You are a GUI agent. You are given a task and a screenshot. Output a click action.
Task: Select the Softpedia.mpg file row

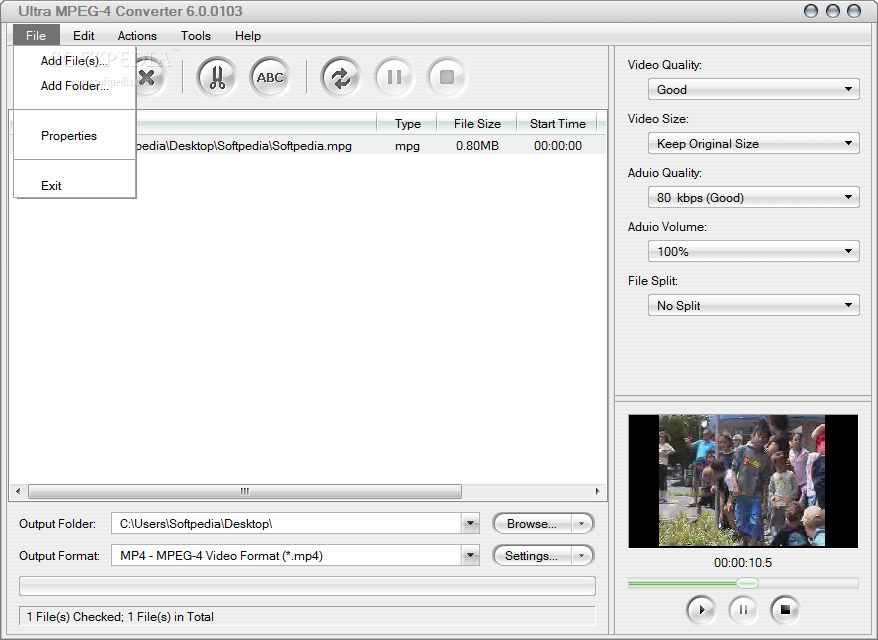pos(308,146)
